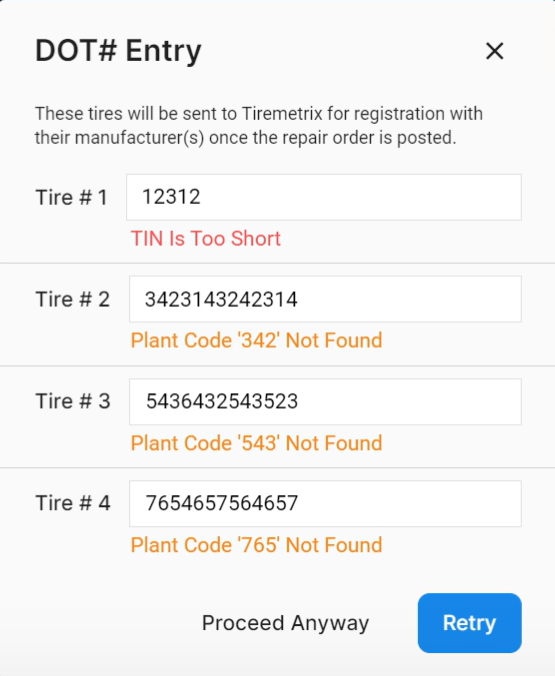Focus the Tire # 2 DOT number field
This screenshot has height=676, width=555.
tap(325, 299)
